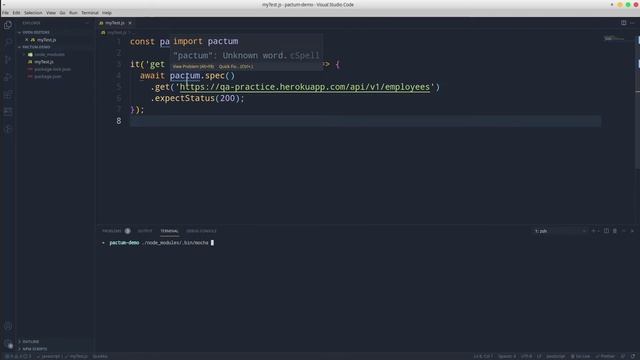The image size is (640, 360).
Task: Click the code minimap preview
Action: (x=614, y=39)
